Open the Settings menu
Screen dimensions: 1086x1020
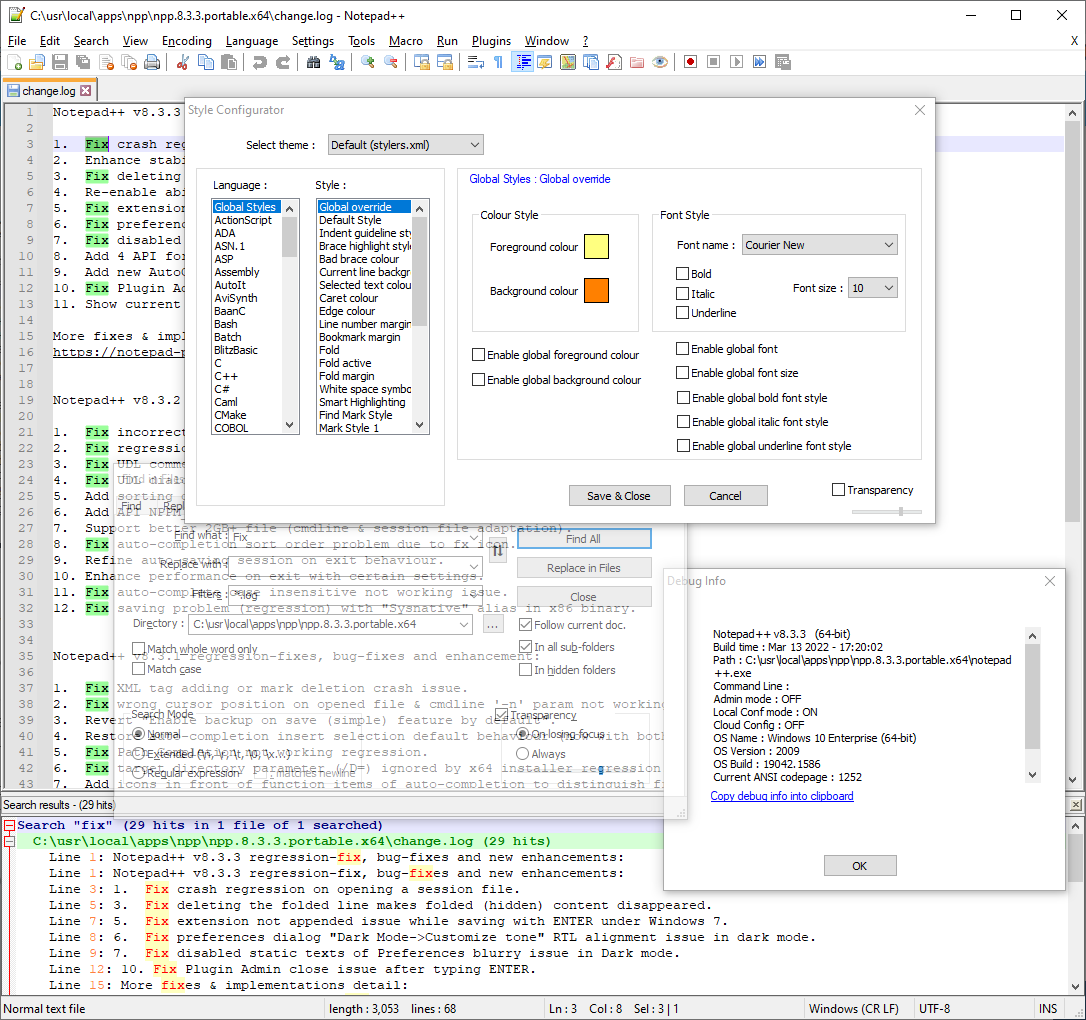312,41
